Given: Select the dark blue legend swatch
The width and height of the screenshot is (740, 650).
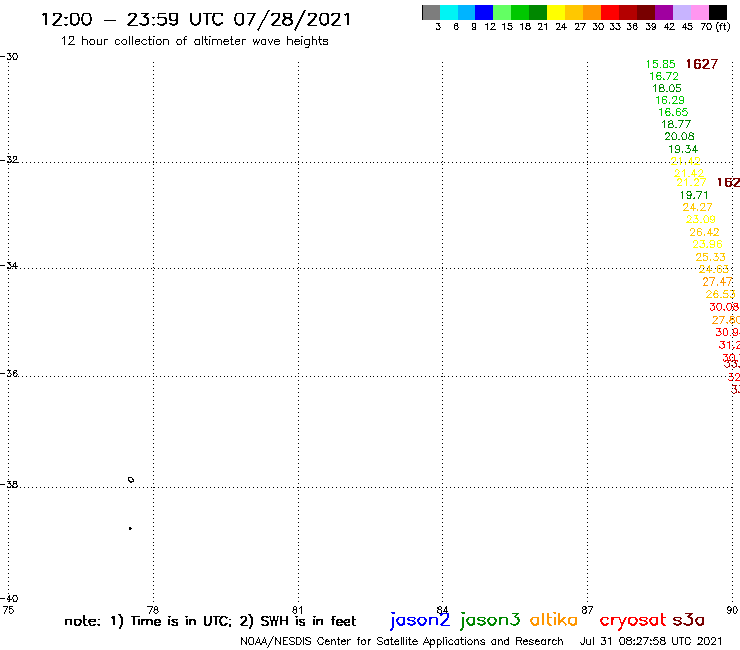Looking at the screenshot, I should [x=484, y=12].
